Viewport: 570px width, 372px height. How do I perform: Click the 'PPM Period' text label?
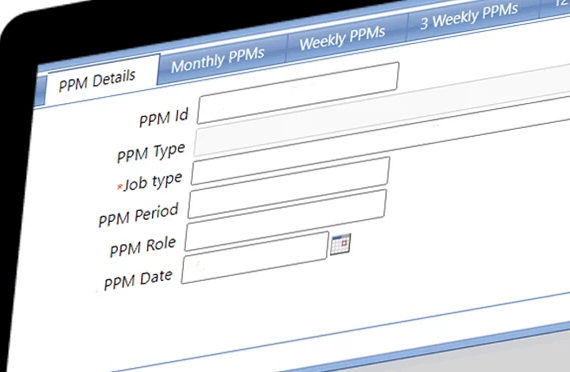click(x=139, y=215)
